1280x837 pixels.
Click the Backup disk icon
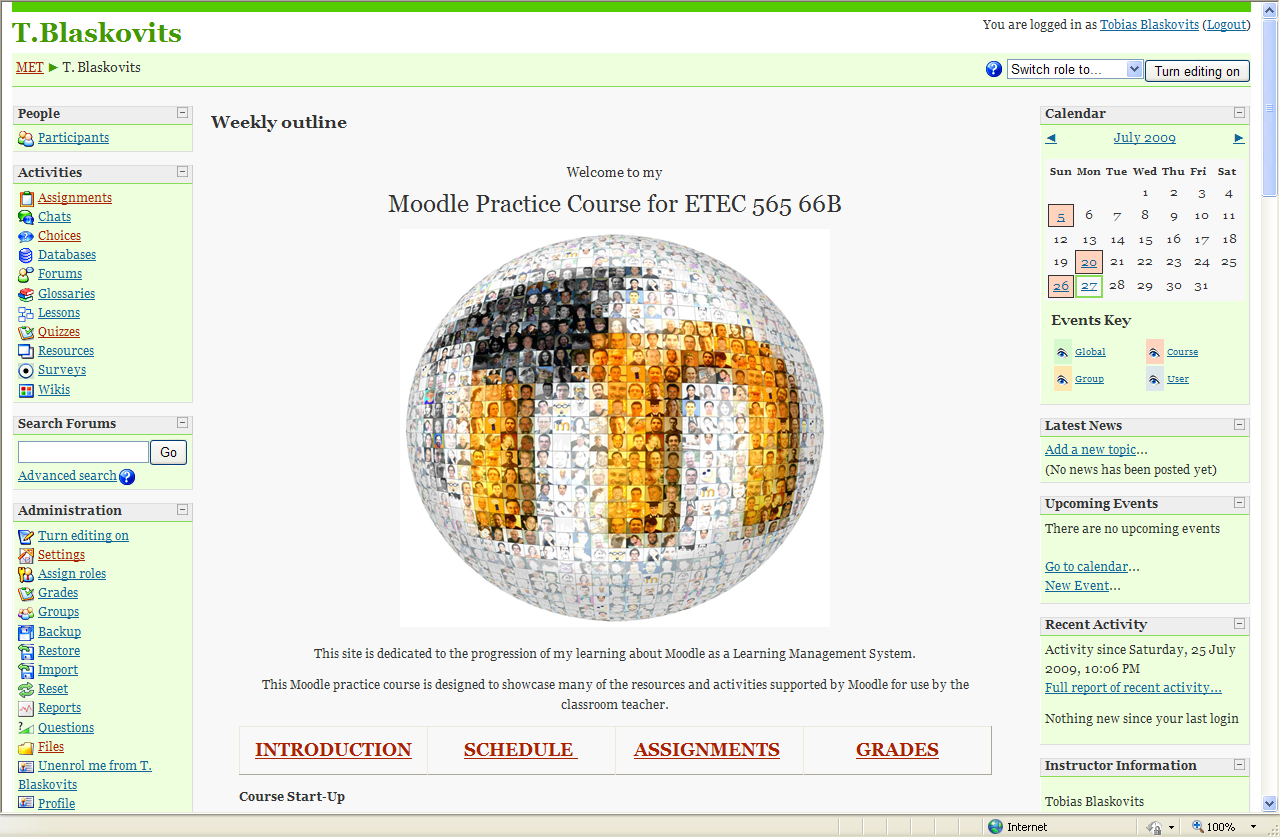tap(26, 632)
